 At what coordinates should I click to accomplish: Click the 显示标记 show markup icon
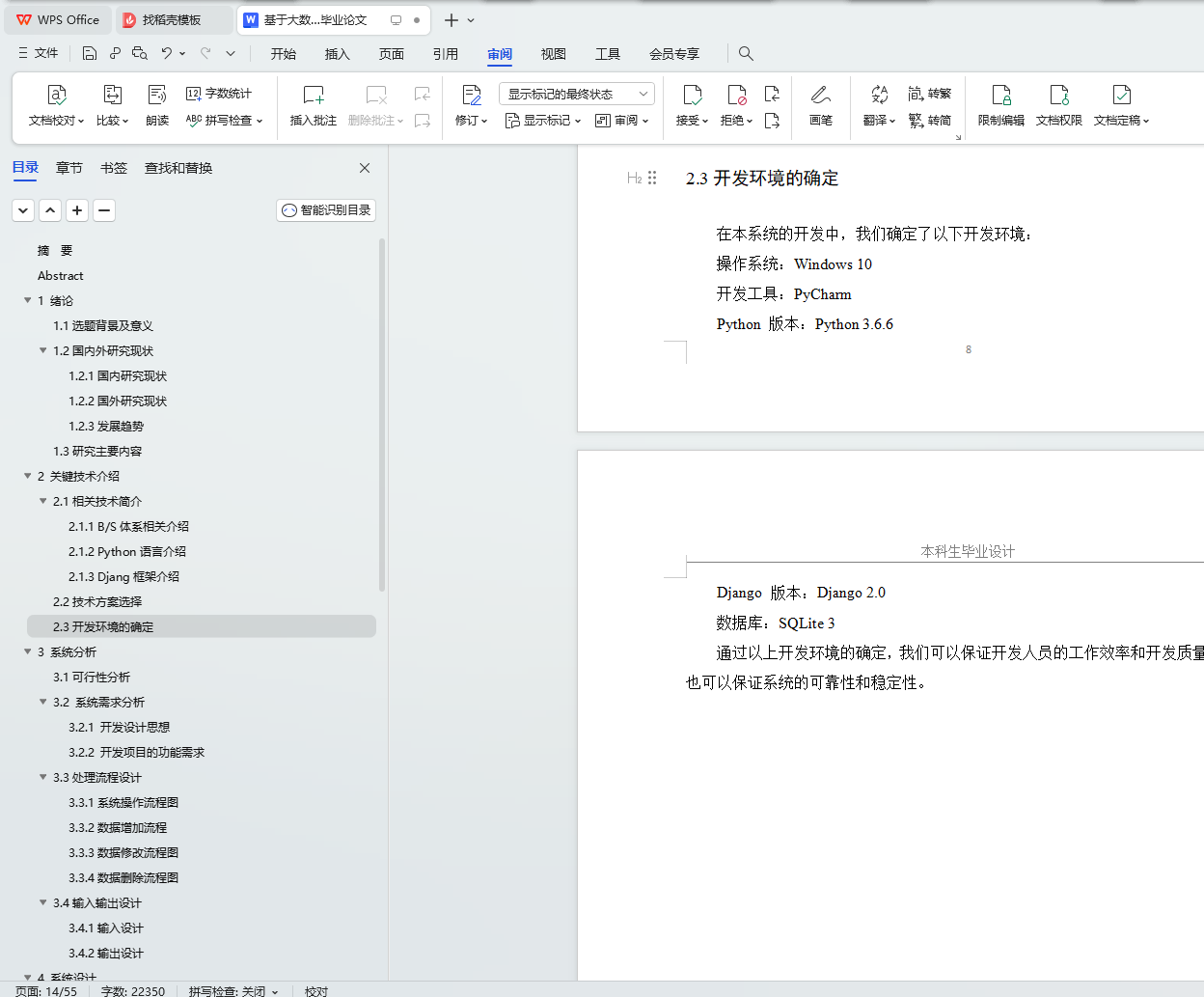pyautogui.click(x=512, y=121)
